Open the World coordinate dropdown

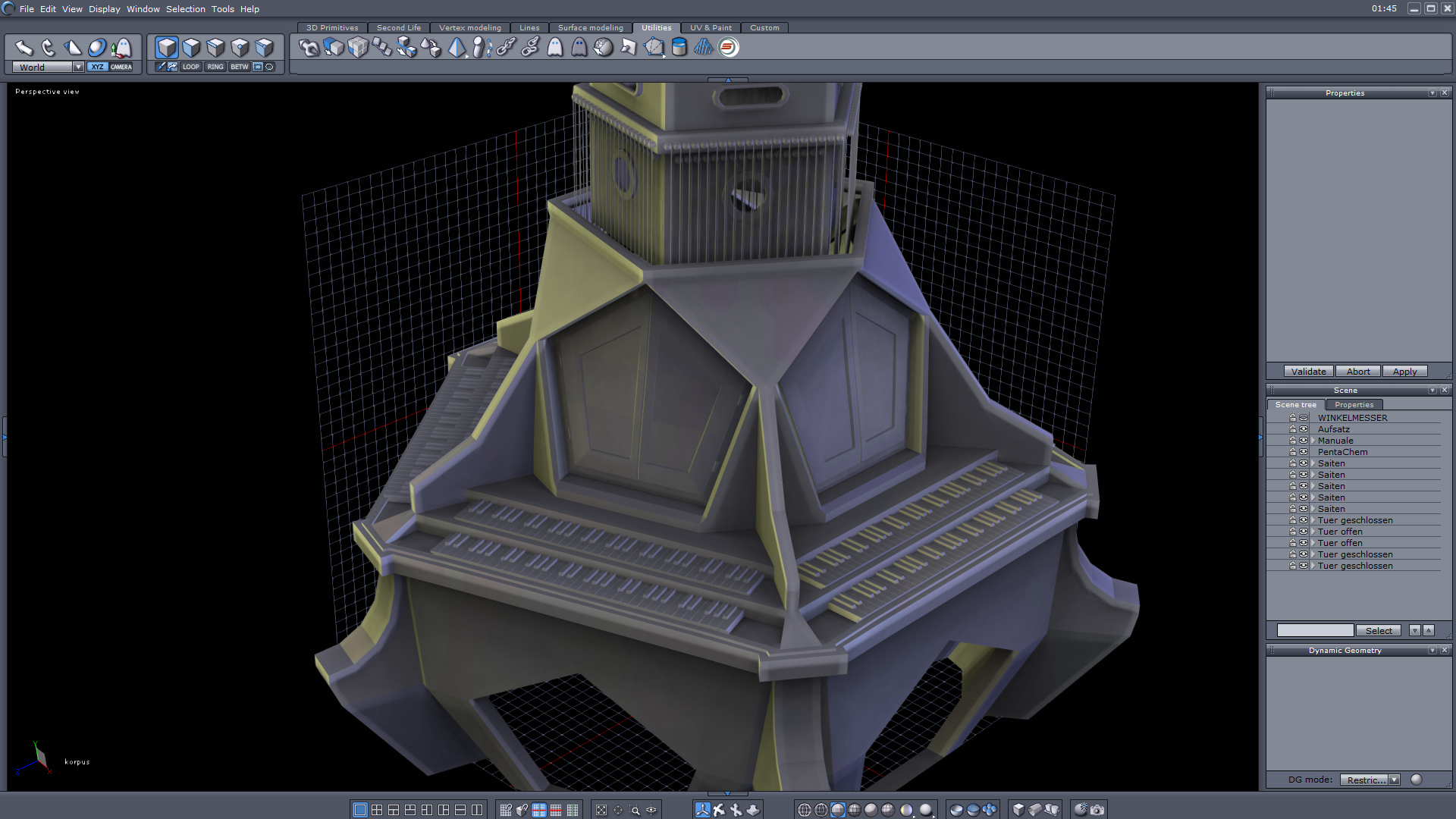coord(78,67)
